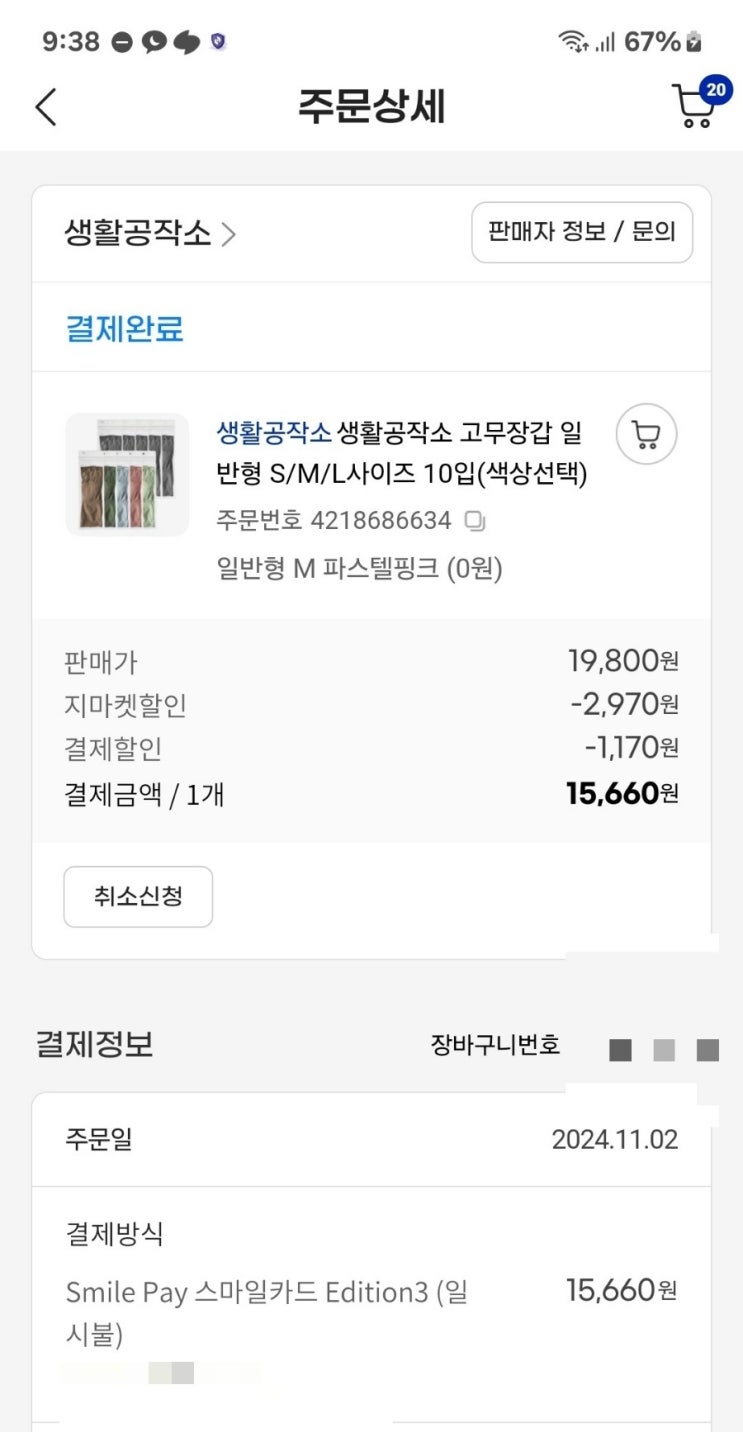743x1432 pixels.
Task: Open the 생활공작소 brand link in product title
Action: coord(273,434)
